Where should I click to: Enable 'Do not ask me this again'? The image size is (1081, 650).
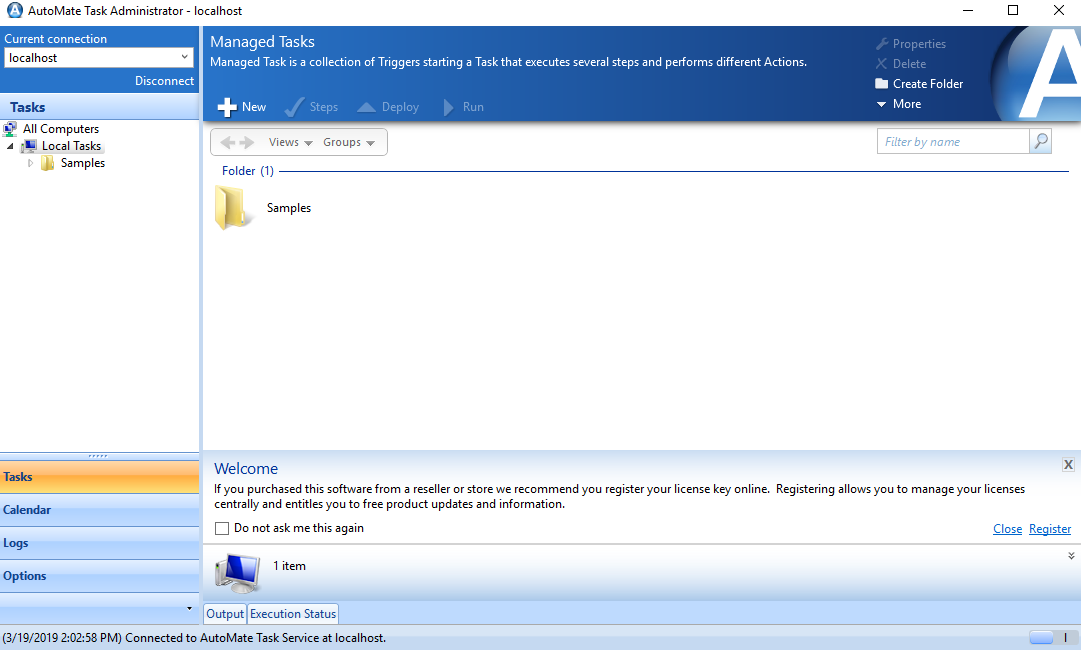pyautogui.click(x=221, y=528)
